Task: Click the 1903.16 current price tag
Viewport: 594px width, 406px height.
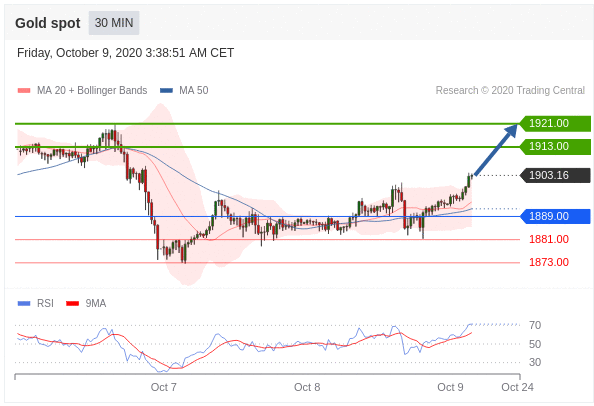Action: coord(555,175)
